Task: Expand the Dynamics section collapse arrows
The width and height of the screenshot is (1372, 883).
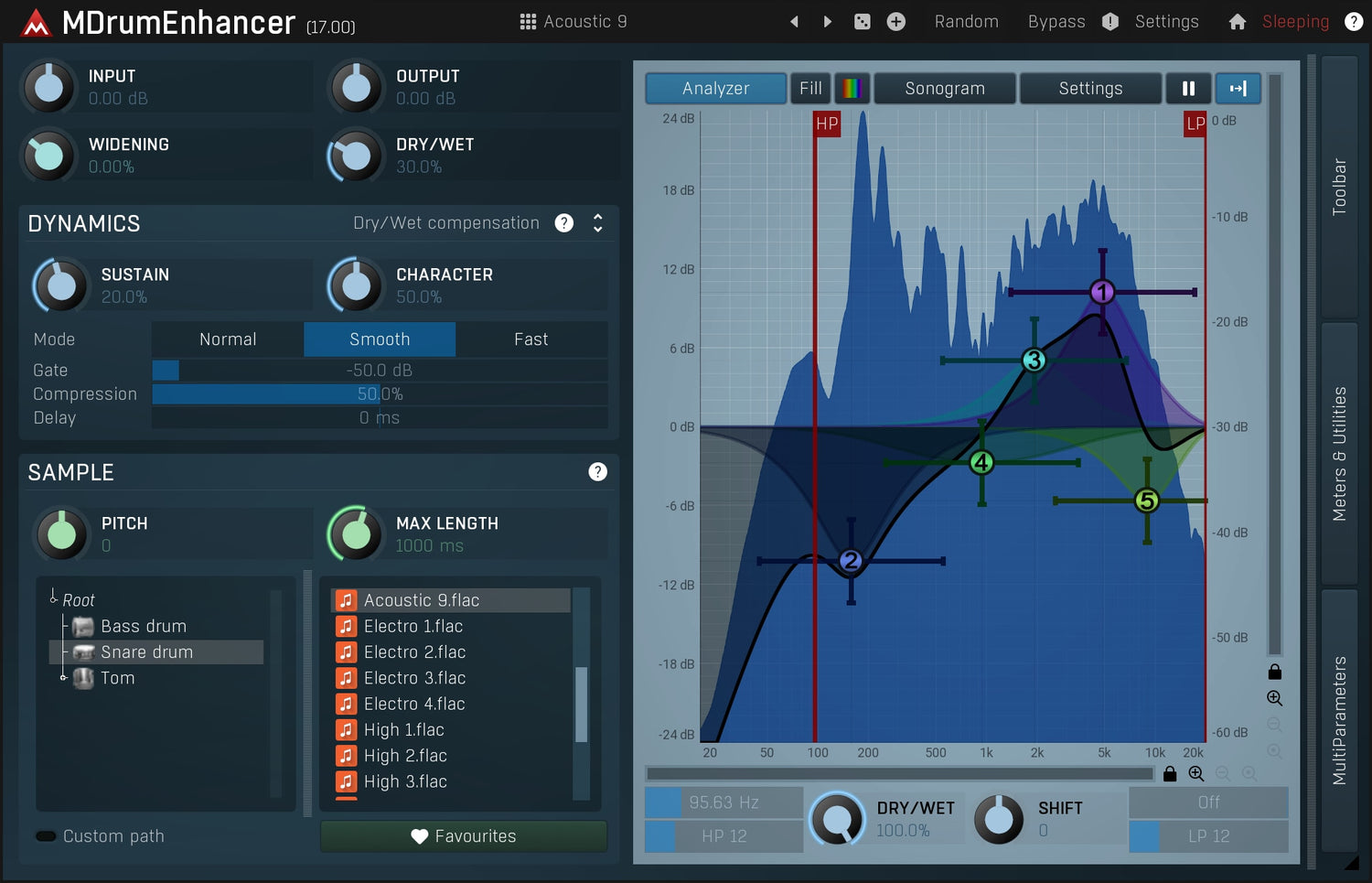Action: click(597, 223)
